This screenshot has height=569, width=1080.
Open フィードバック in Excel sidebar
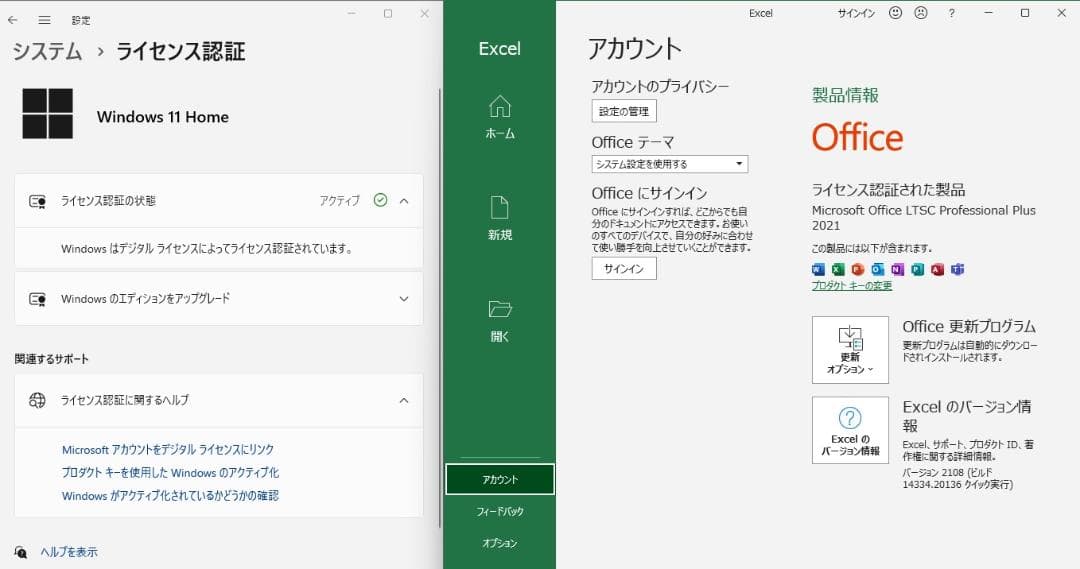[500, 511]
